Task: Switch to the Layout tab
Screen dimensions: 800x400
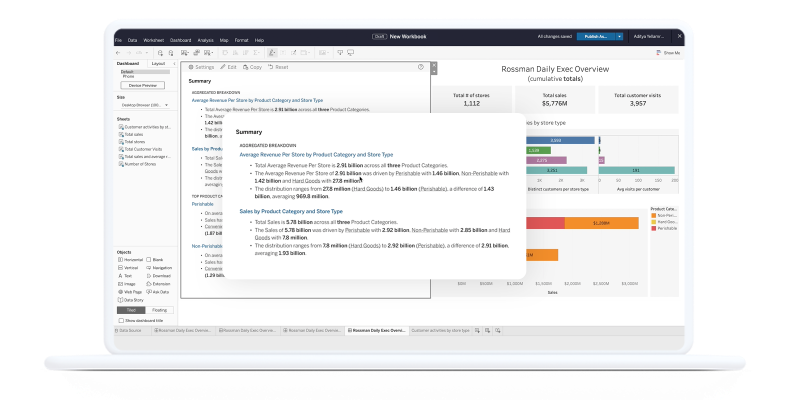Action: pyautogui.click(x=158, y=64)
